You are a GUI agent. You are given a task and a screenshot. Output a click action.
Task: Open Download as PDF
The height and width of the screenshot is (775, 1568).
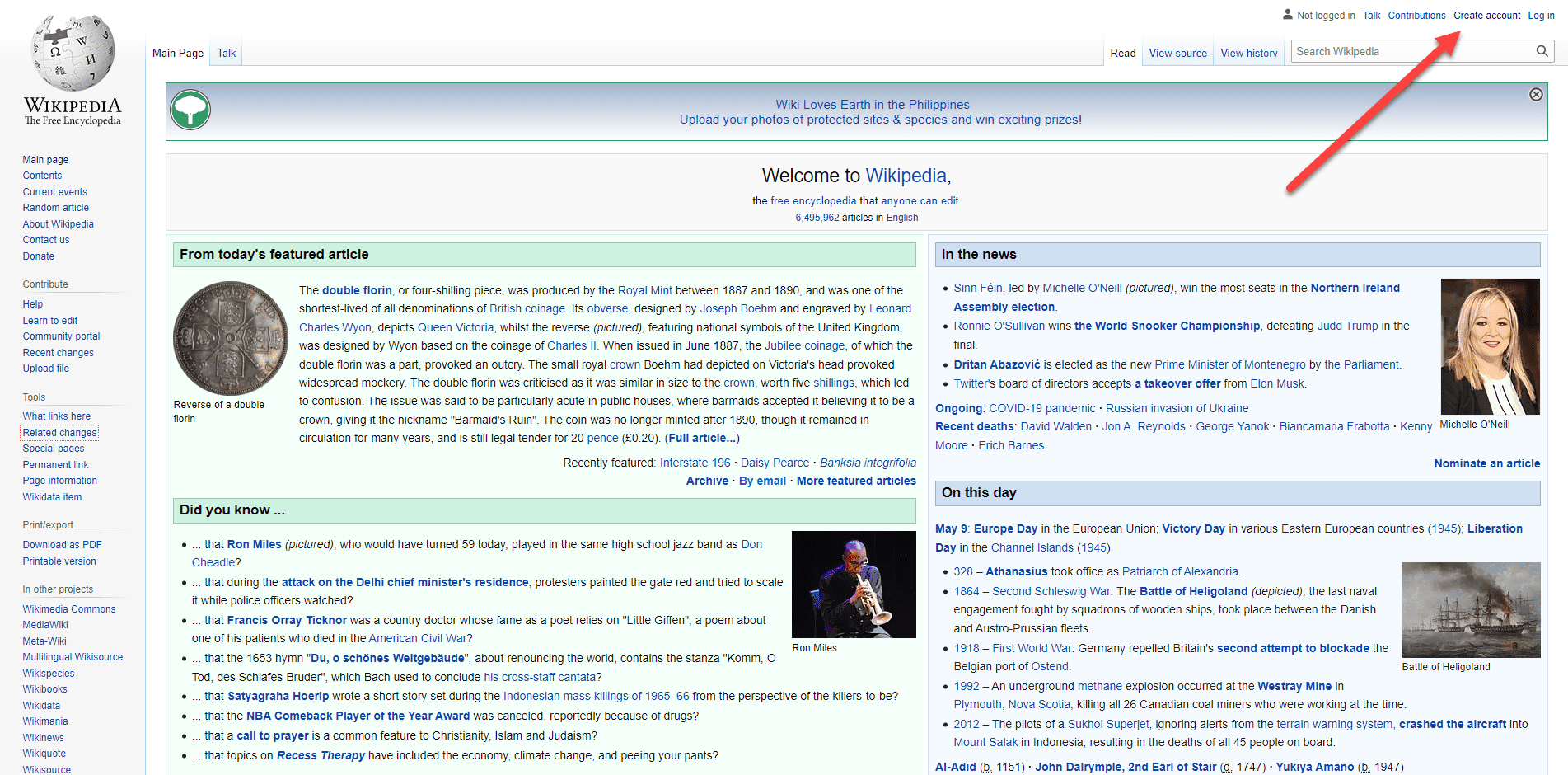tap(62, 544)
